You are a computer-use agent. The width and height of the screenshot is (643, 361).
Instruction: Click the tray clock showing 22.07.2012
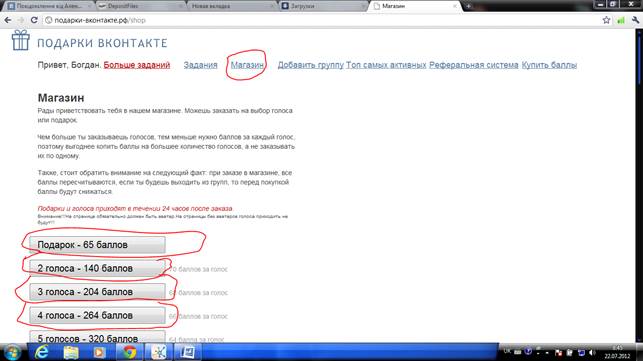click(x=617, y=352)
